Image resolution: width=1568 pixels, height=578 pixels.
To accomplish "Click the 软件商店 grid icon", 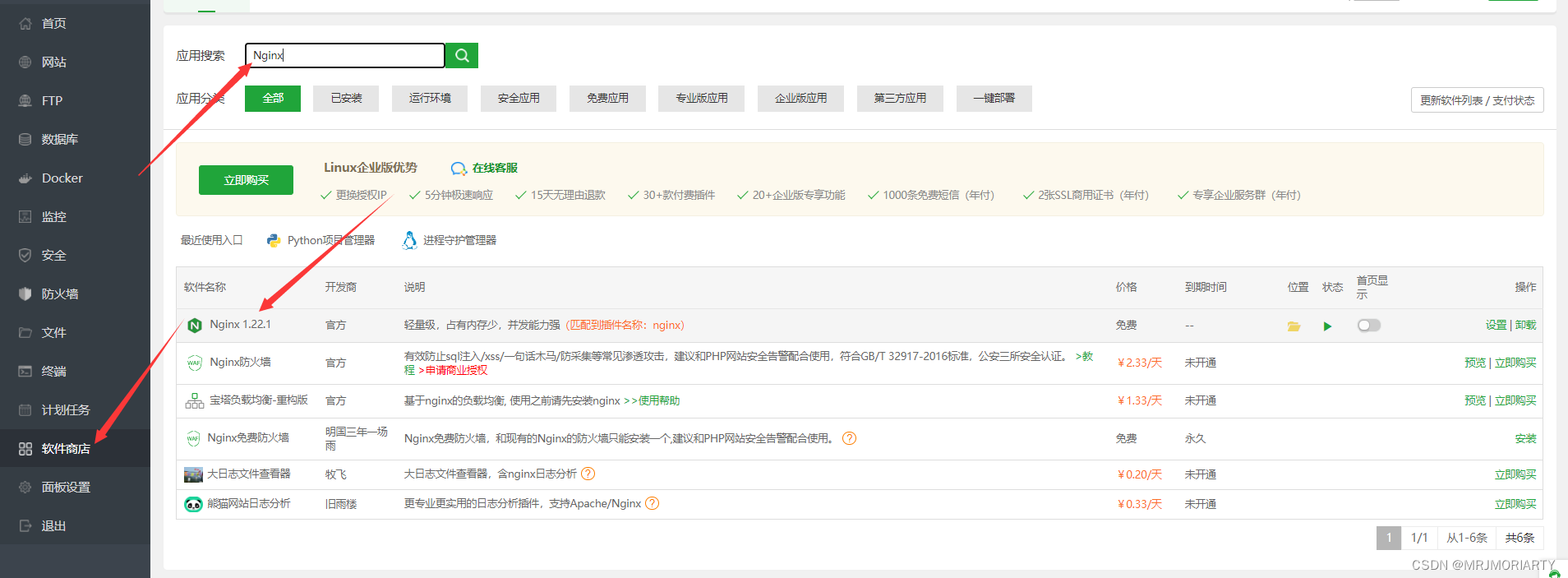I will tap(25, 449).
